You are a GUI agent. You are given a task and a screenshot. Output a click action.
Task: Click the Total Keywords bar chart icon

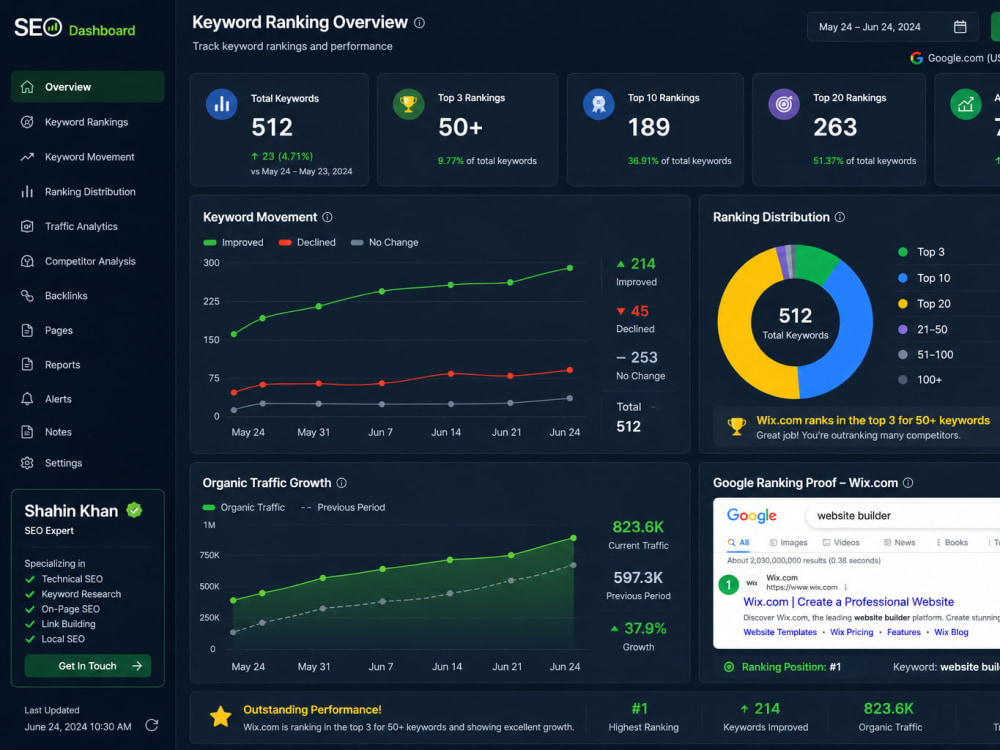(221, 104)
